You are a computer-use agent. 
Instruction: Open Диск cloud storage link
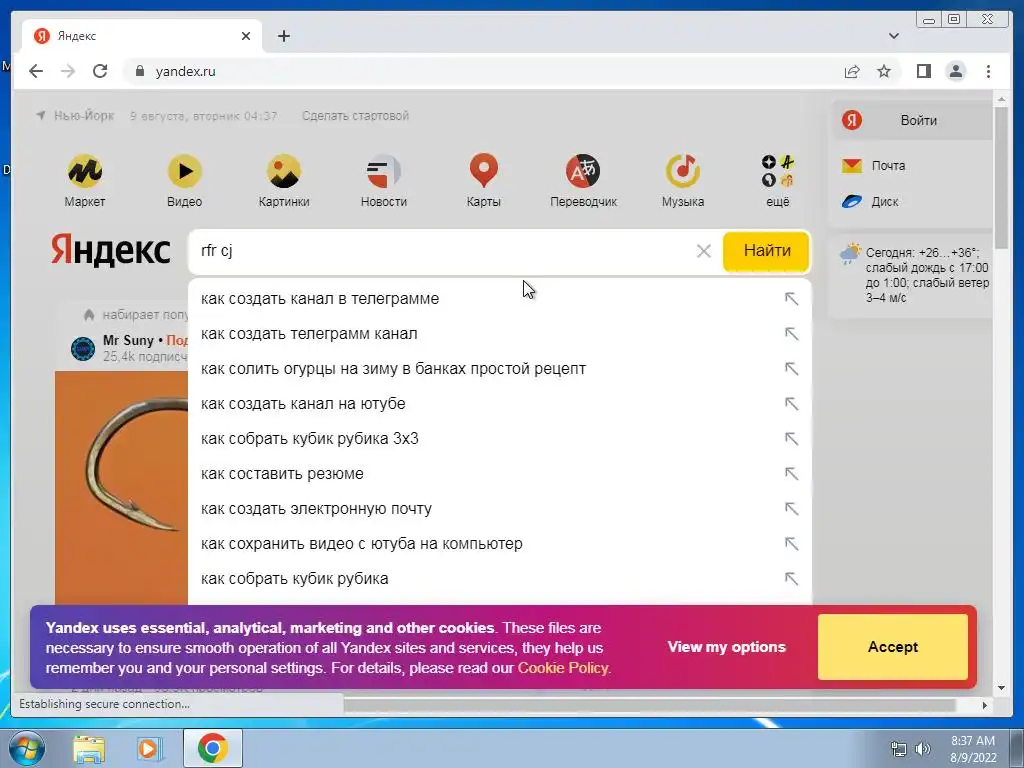pos(870,202)
